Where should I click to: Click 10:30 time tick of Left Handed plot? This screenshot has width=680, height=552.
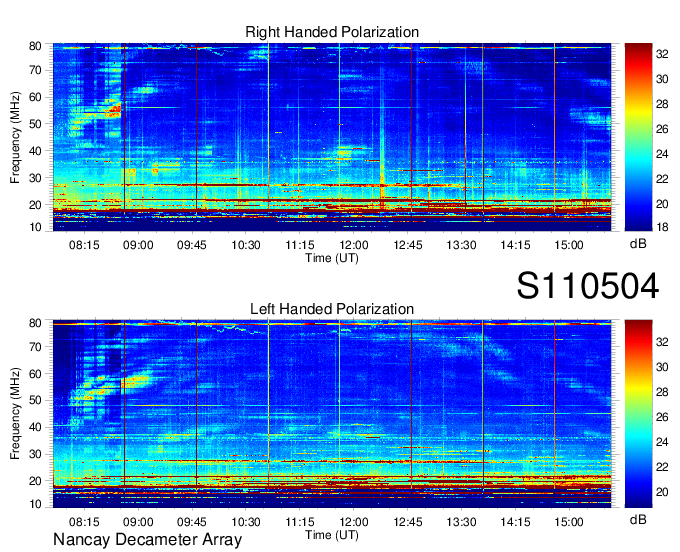[246, 522]
